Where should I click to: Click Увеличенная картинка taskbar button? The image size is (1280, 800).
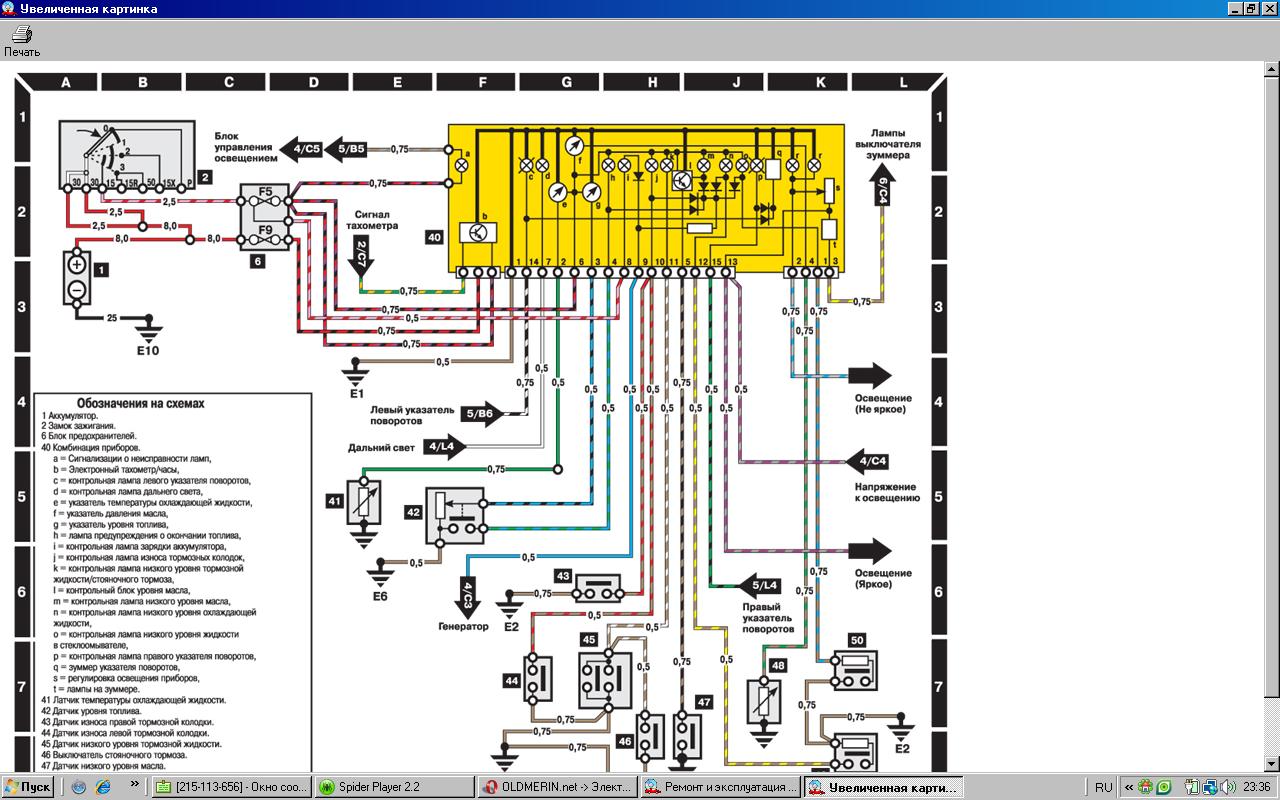click(x=884, y=787)
